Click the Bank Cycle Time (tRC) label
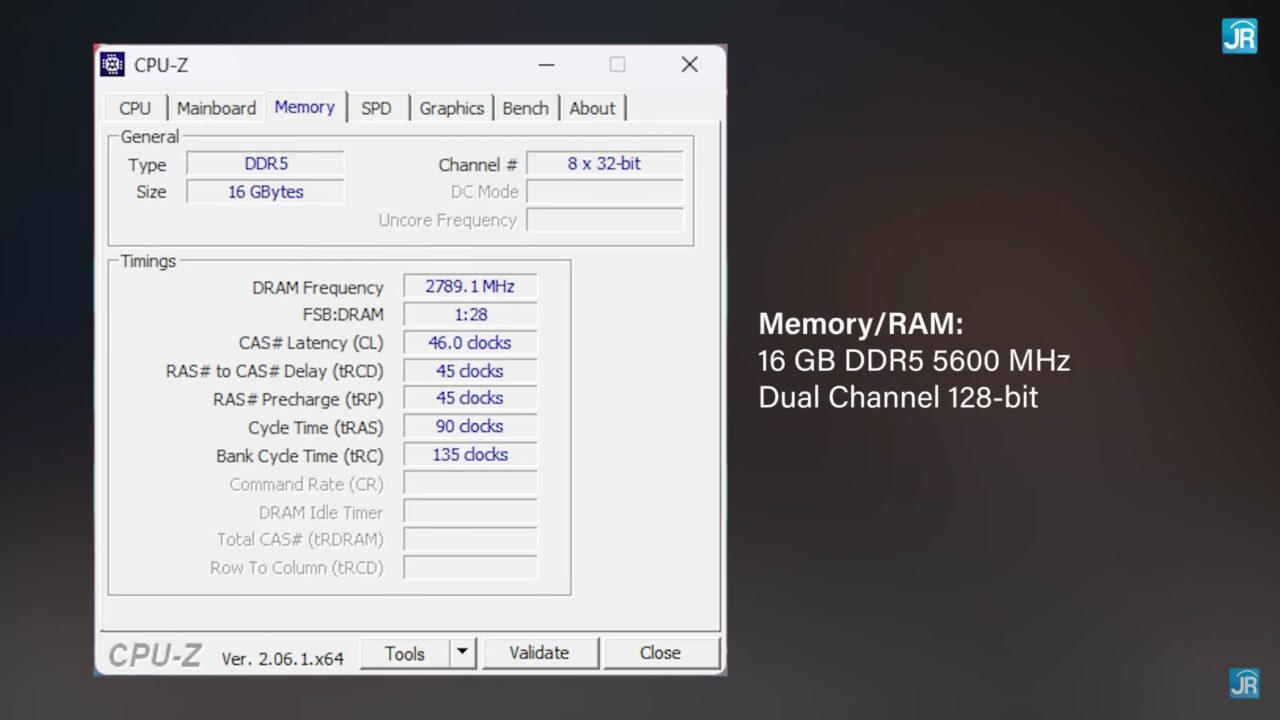Image resolution: width=1280 pixels, height=720 pixels. pyautogui.click(x=300, y=456)
